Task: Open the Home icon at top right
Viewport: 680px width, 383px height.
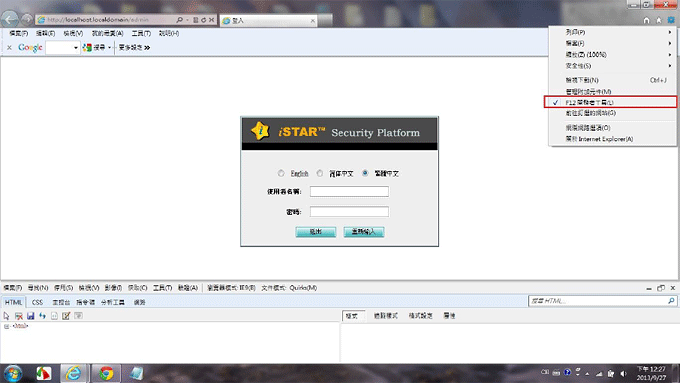Action: click(x=647, y=20)
